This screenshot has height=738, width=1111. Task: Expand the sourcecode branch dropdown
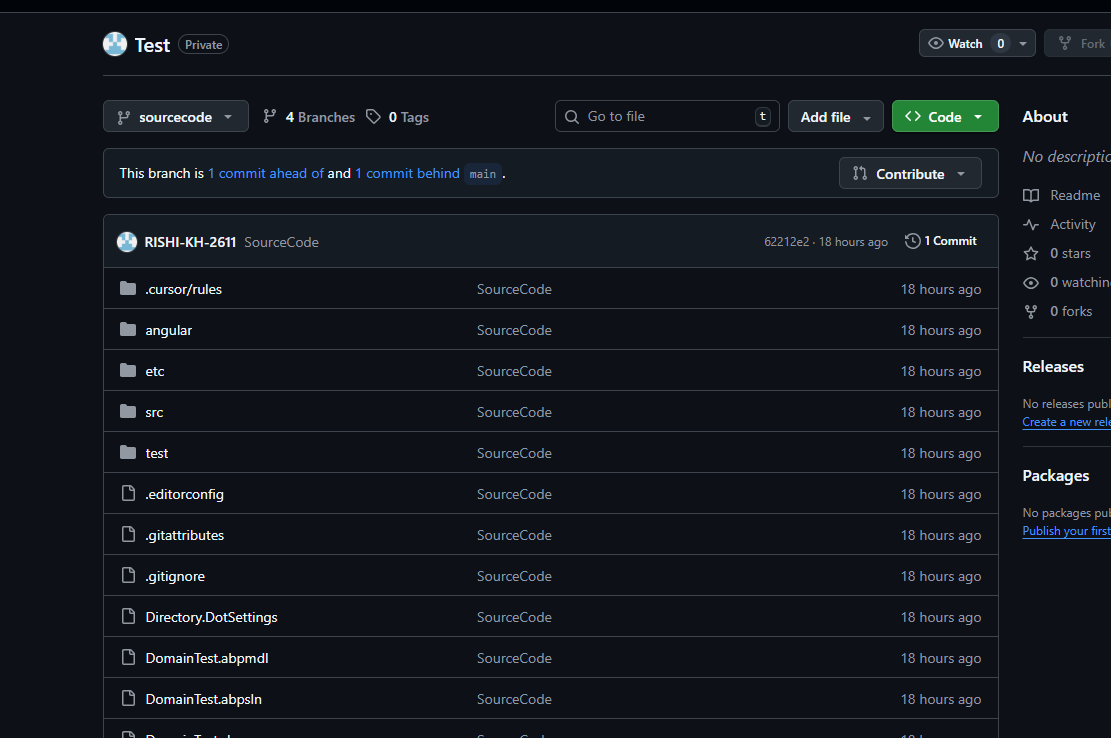click(x=176, y=117)
